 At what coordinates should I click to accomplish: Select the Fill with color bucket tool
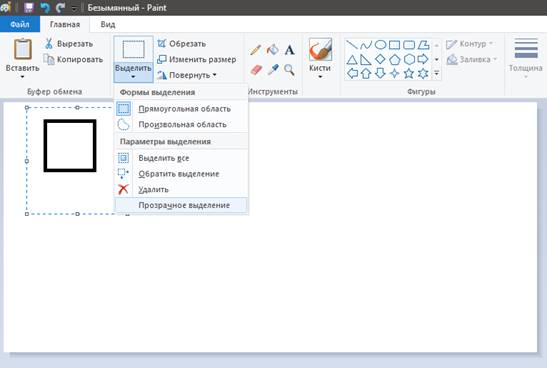tap(272, 50)
